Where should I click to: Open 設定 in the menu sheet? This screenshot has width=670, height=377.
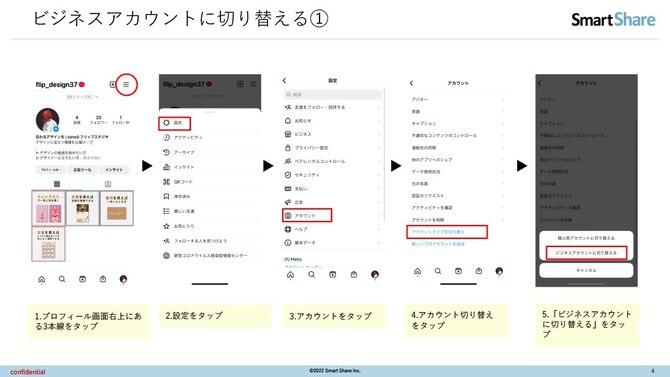pyautogui.click(x=174, y=123)
